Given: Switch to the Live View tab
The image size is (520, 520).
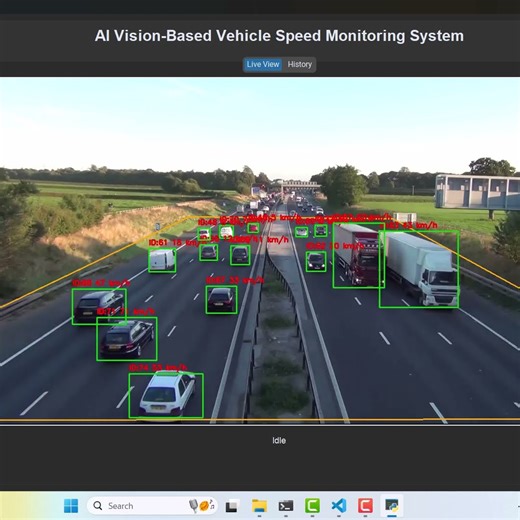Looking at the screenshot, I should click(263, 64).
